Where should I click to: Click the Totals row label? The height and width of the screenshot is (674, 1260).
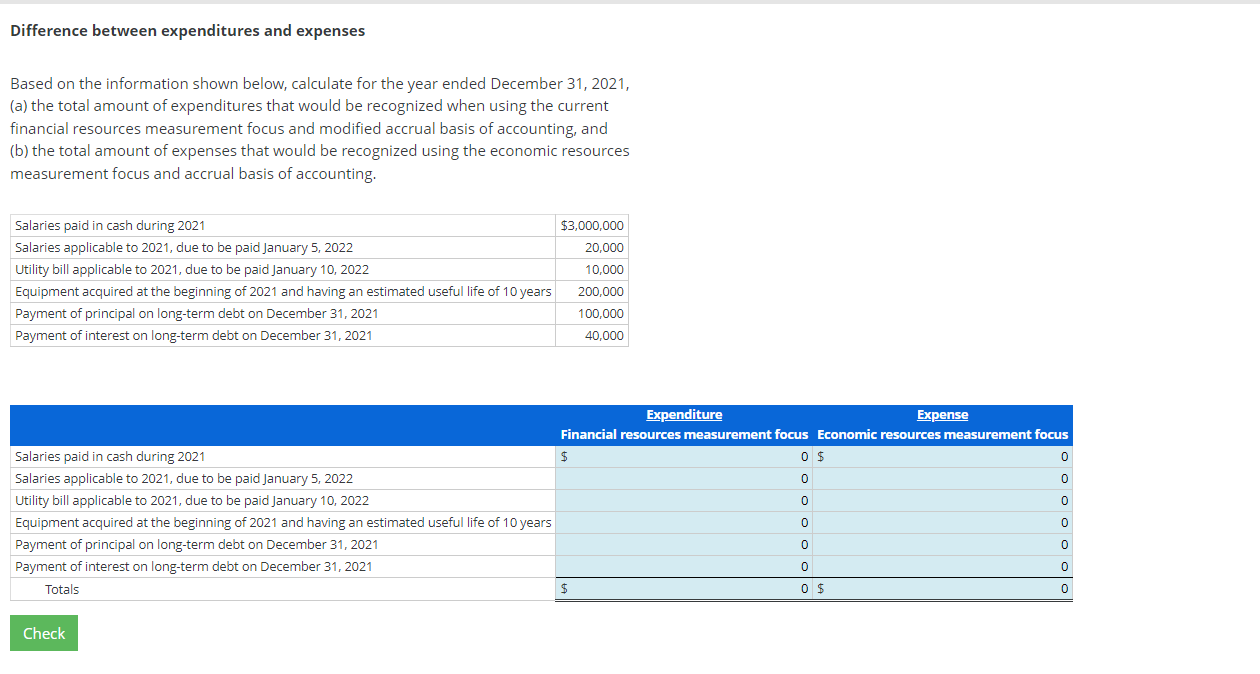pyautogui.click(x=62, y=590)
